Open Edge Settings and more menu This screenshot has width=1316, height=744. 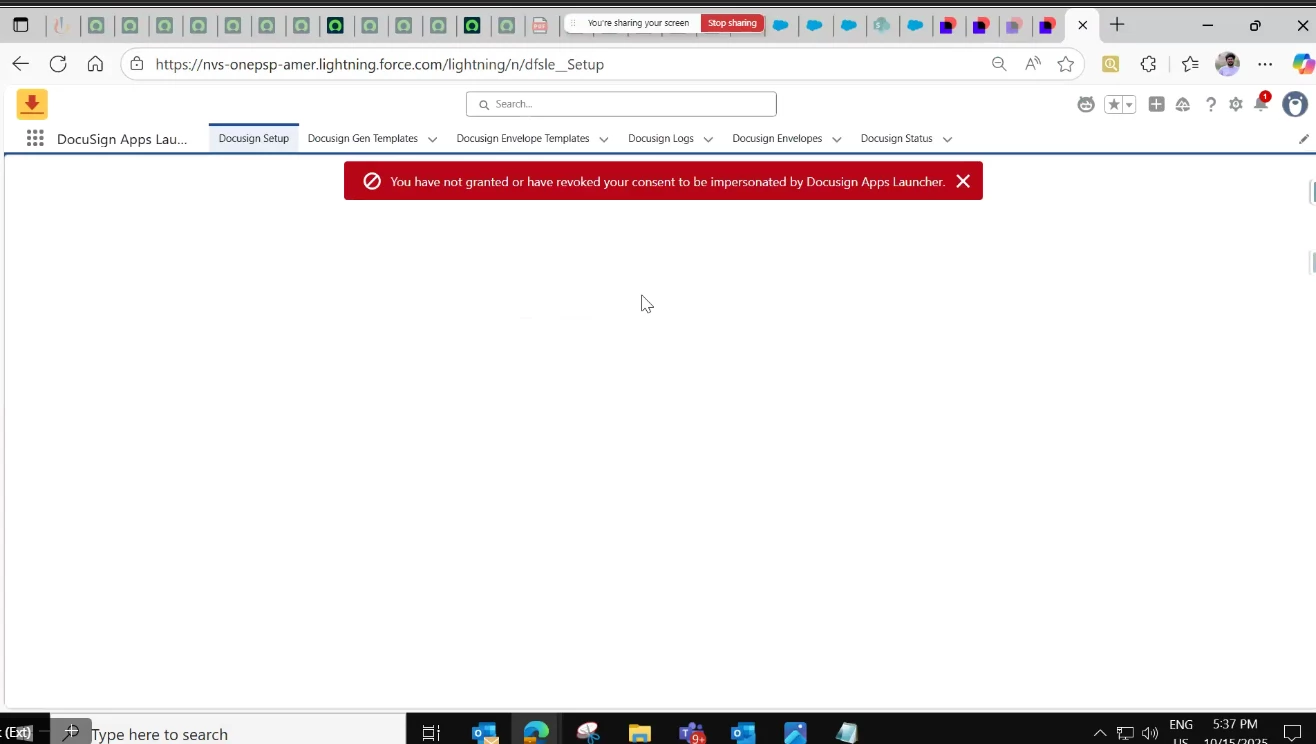1265,64
